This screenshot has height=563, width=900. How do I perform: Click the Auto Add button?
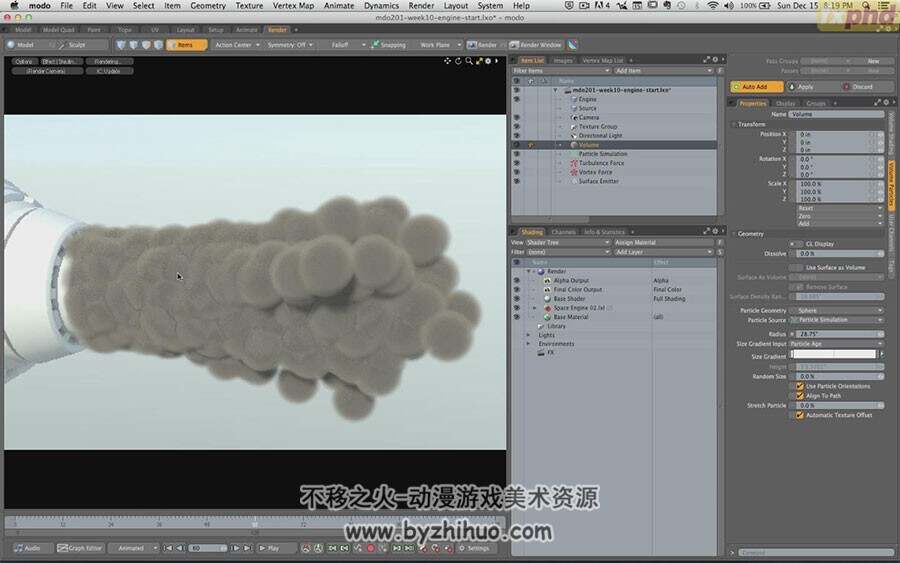tap(756, 87)
